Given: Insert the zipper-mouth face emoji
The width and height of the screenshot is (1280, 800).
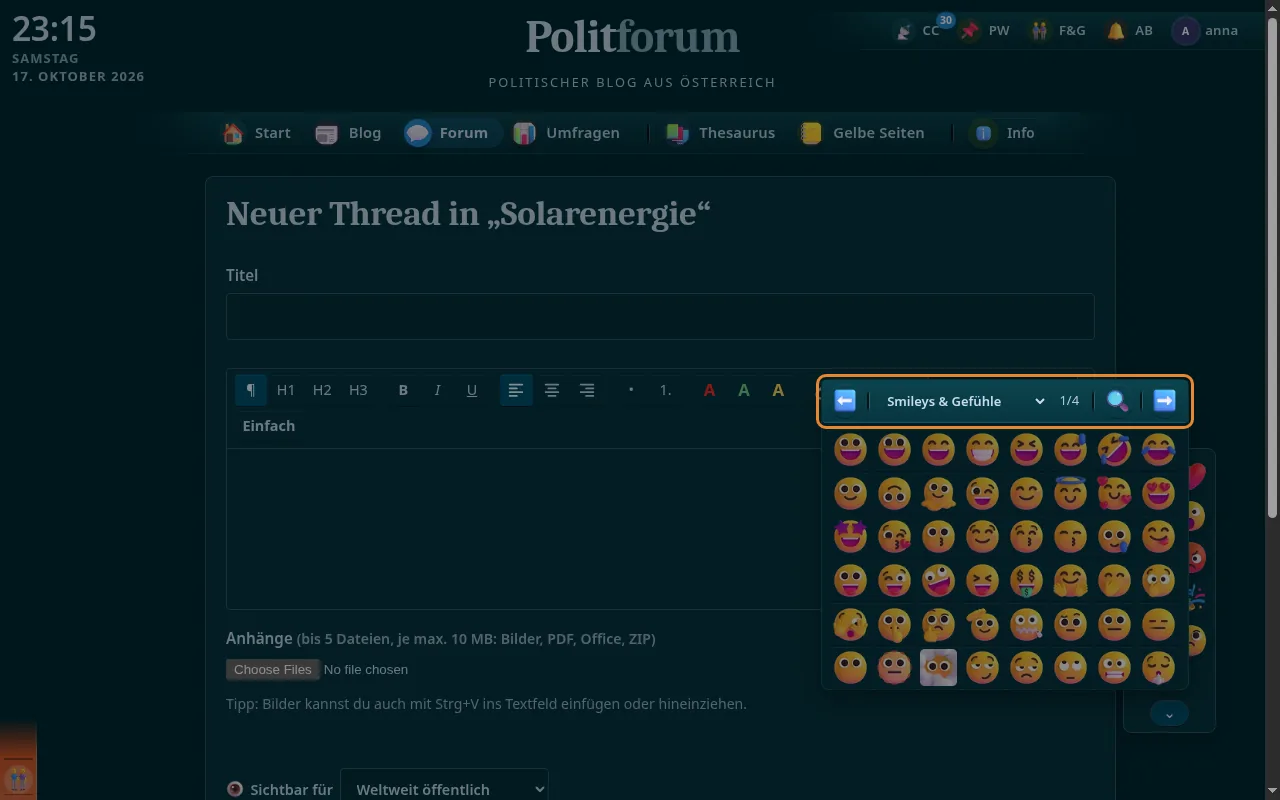Looking at the screenshot, I should coord(1026,624).
